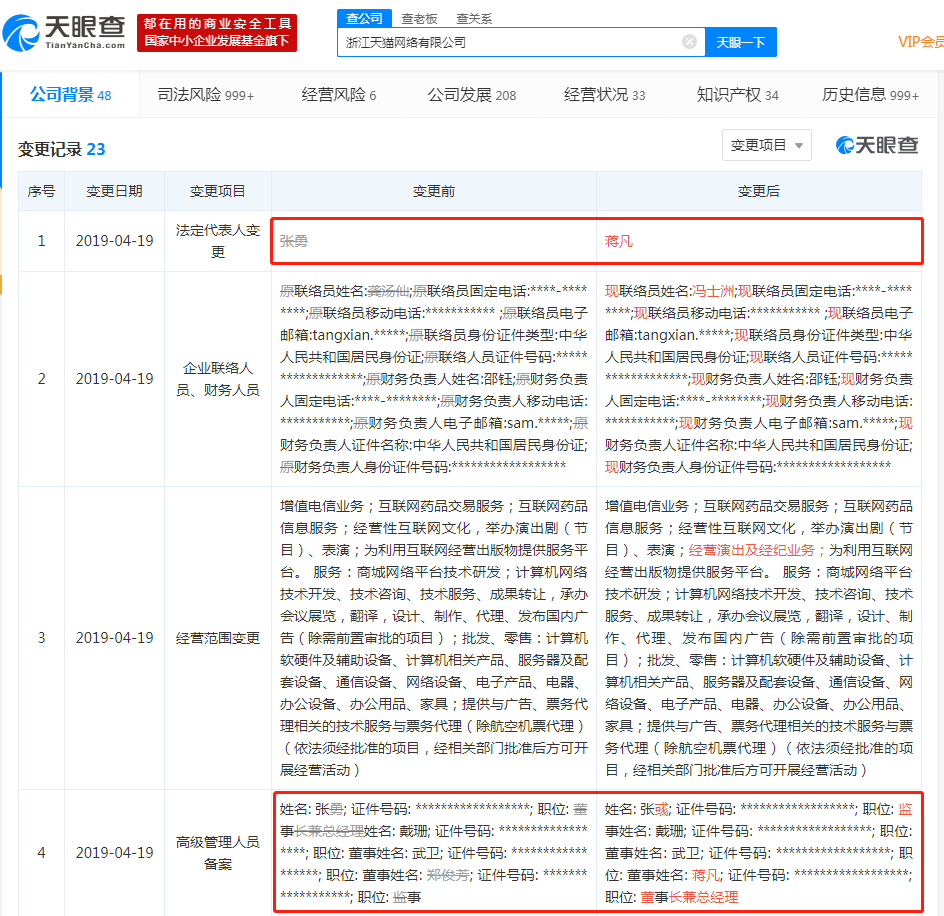Click the 变更日期 column header

[114, 192]
